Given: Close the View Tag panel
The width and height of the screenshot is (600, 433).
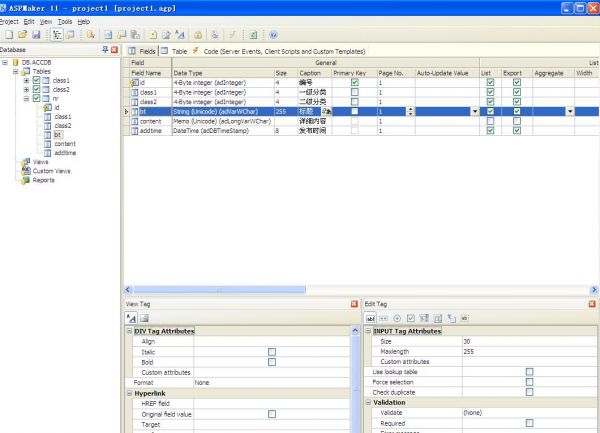Looking at the screenshot, I should [354, 303].
